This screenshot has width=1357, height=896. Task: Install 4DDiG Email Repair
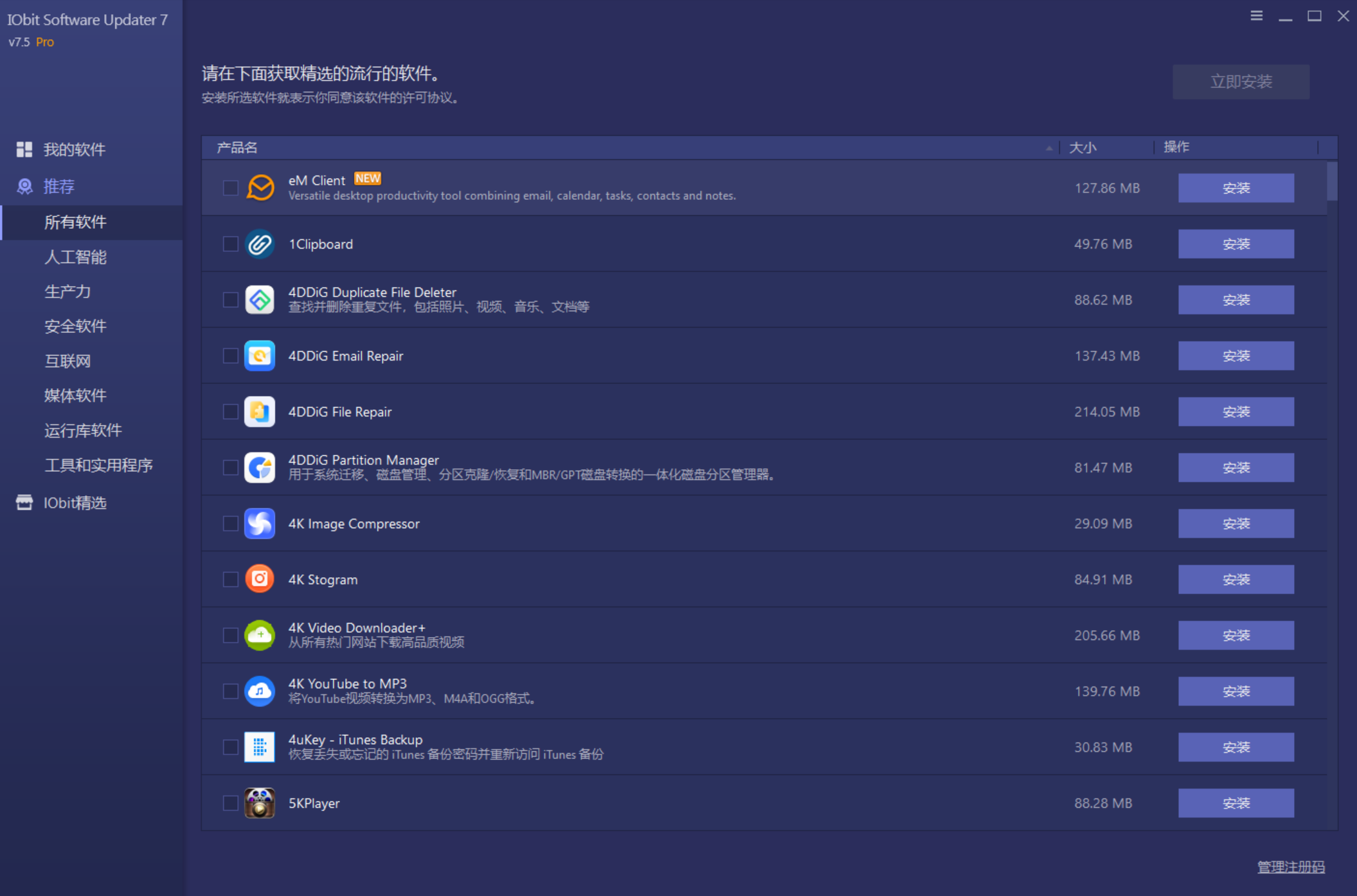click(x=1236, y=356)
